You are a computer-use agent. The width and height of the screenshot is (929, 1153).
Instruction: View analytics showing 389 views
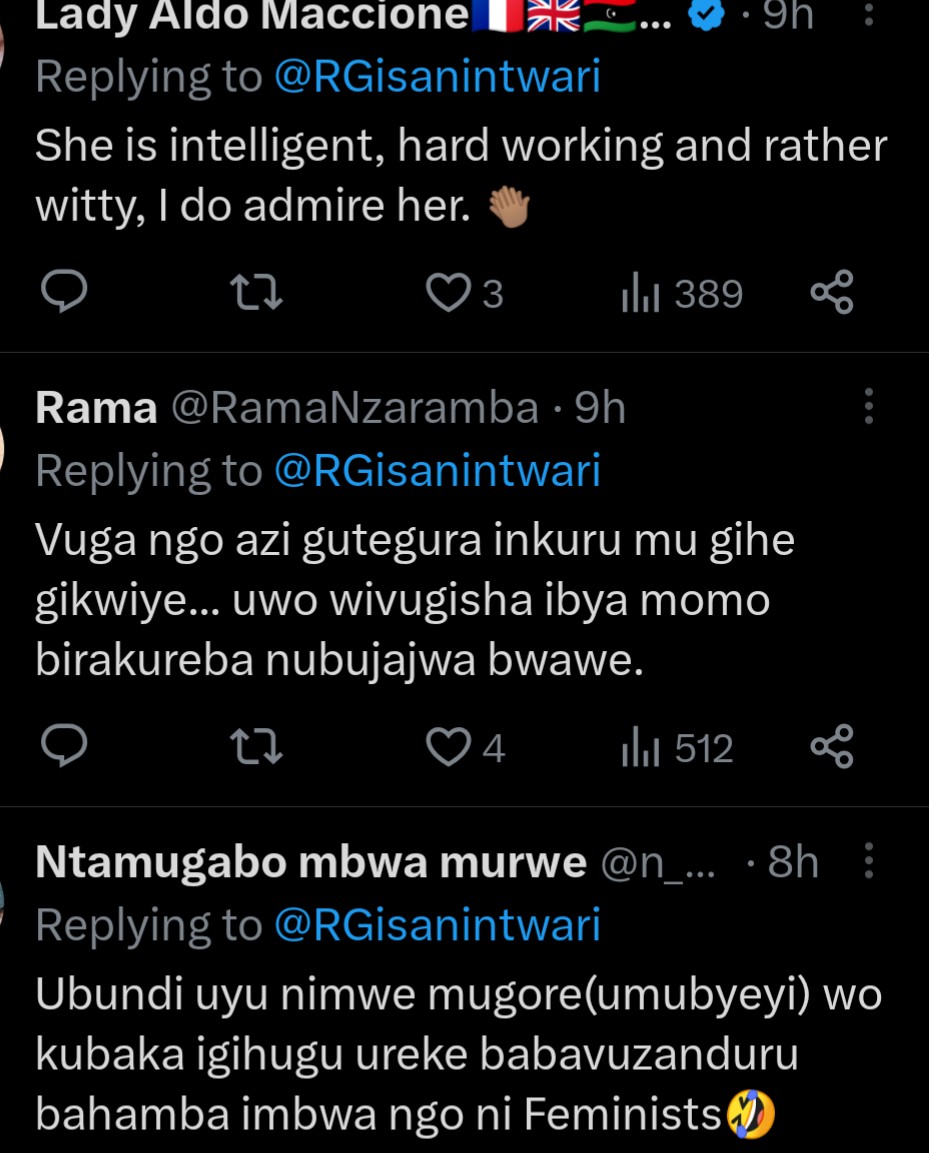click(x=682, y=294)
